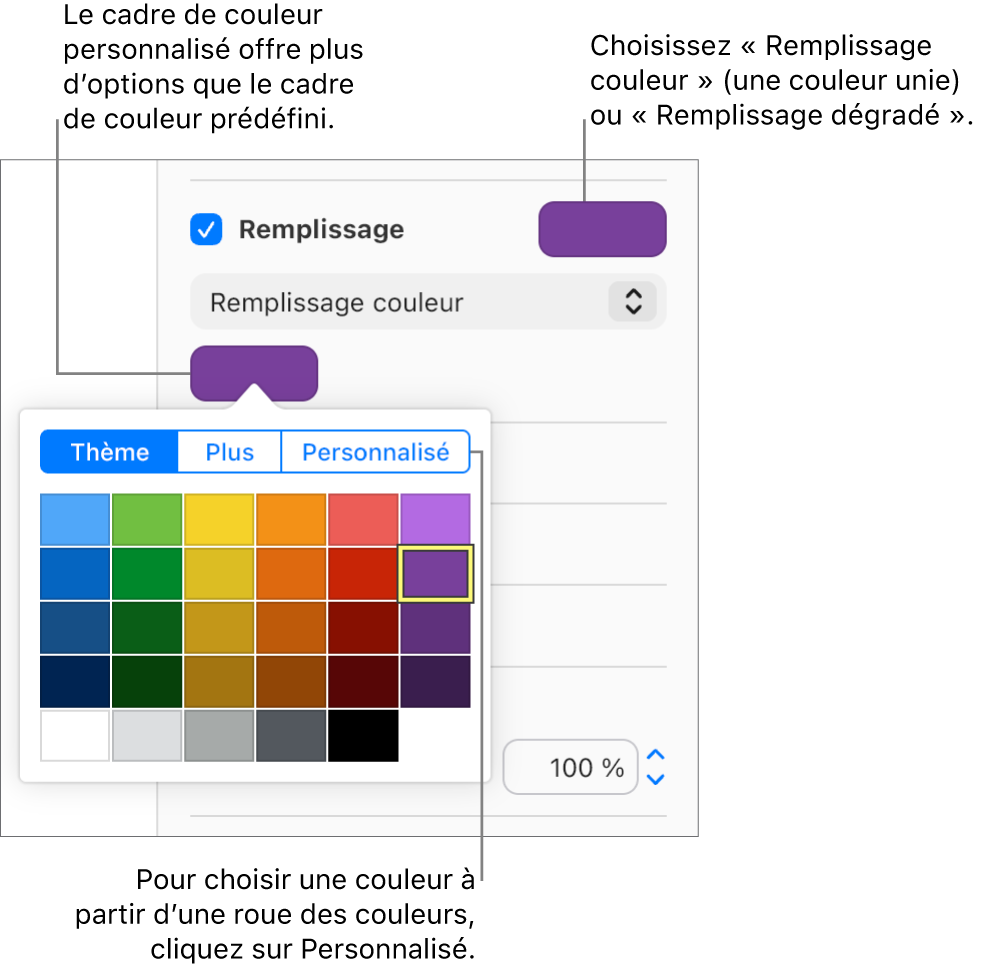Select the light blue theme swatch

click(75, 519)
